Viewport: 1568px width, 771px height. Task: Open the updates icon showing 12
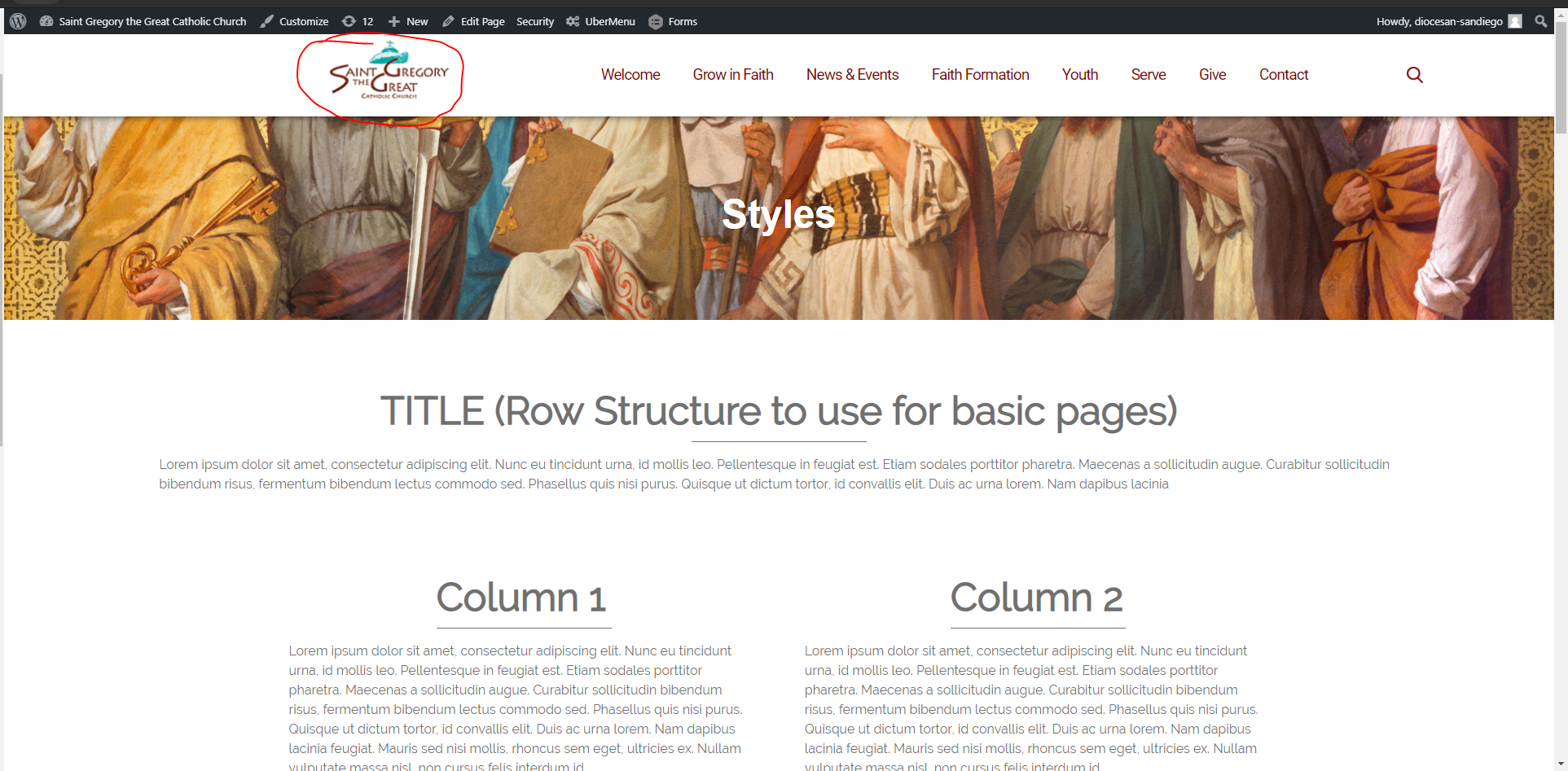(x=349, y=21)
